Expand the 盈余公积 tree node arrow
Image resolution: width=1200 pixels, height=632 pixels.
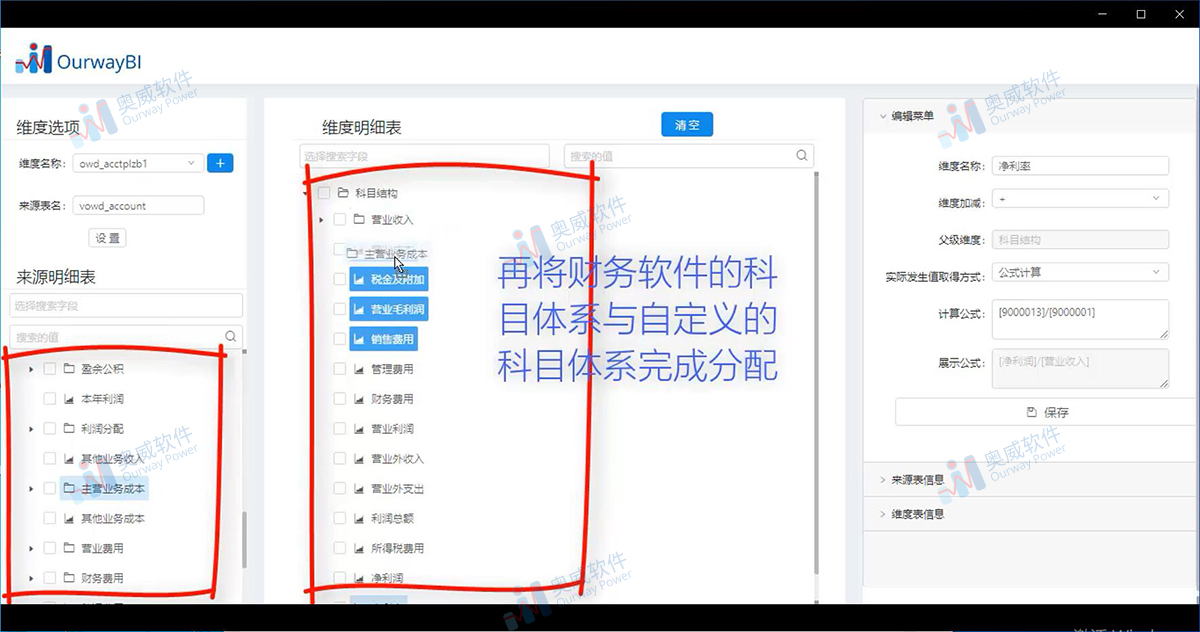[x=31, y=369]
